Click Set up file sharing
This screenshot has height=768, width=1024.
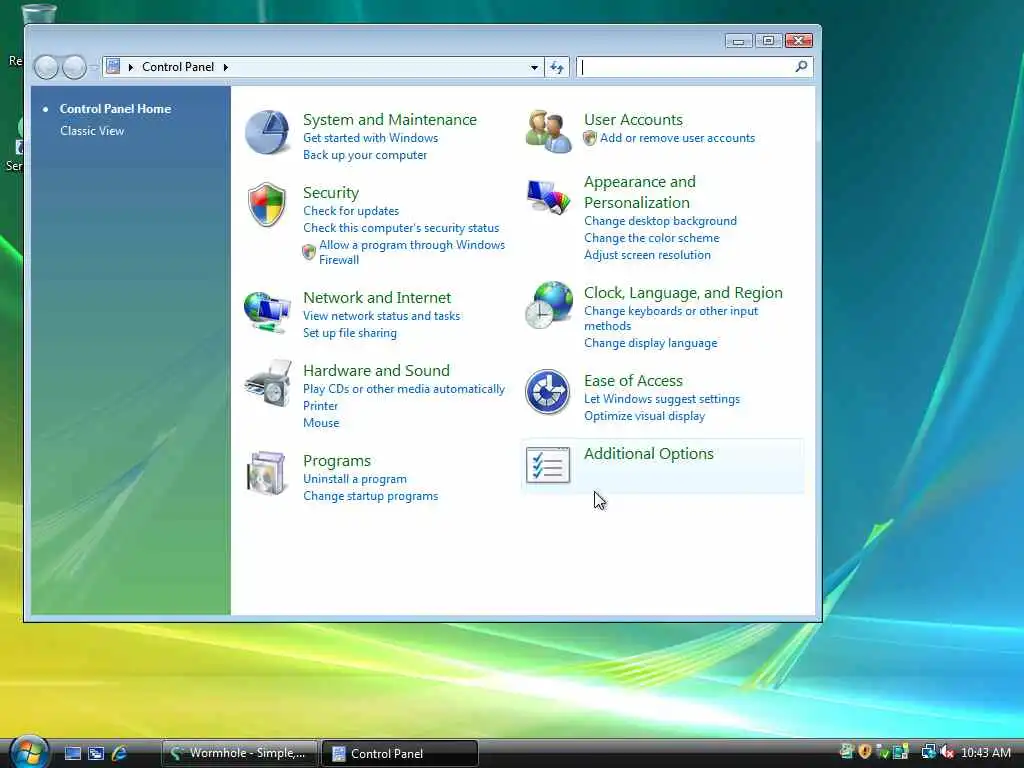pyautogui.click(x=349, y=332)
